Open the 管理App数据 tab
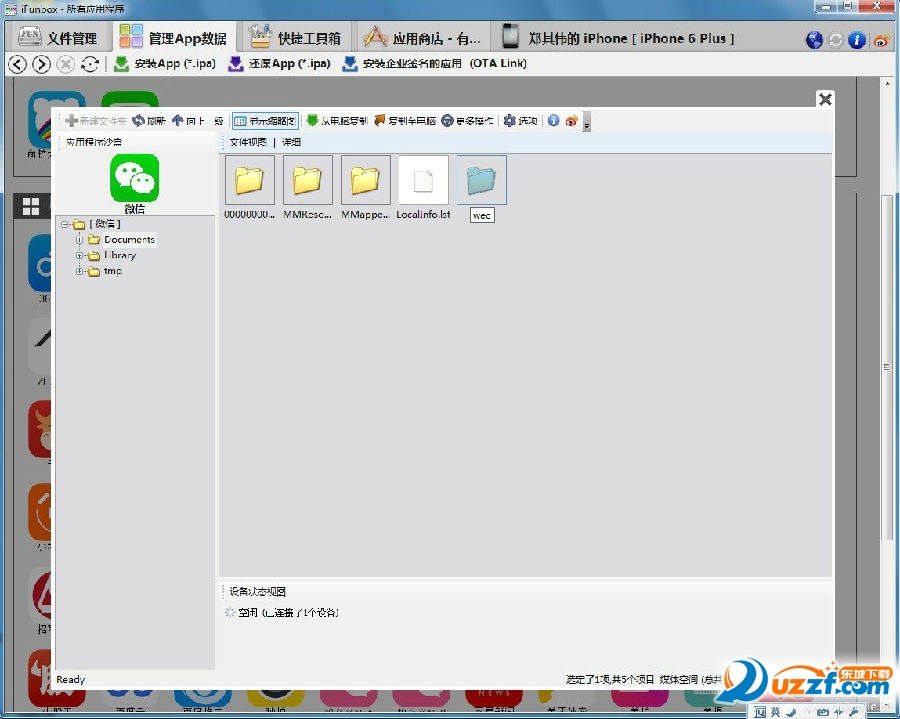This screenshot has height=719, width=900. 173,38
